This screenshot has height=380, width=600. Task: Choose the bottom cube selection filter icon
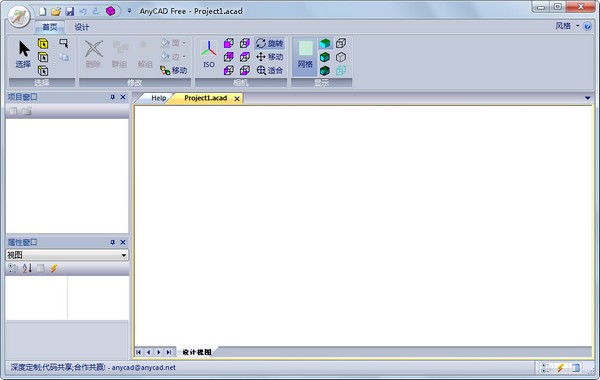tap(43, 71)
